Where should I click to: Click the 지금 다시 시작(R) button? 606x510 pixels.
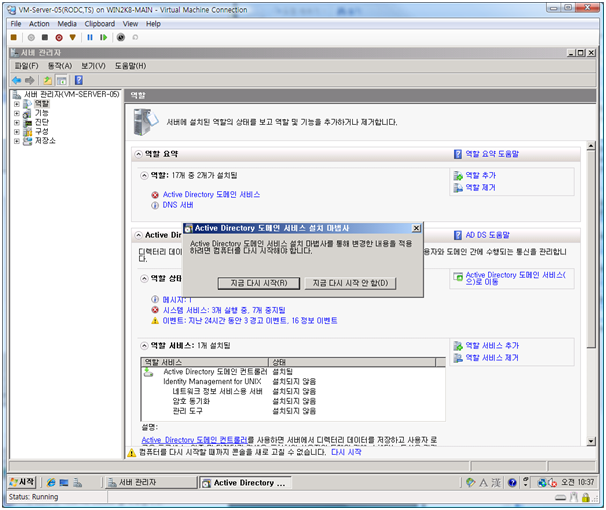point(259,283)
